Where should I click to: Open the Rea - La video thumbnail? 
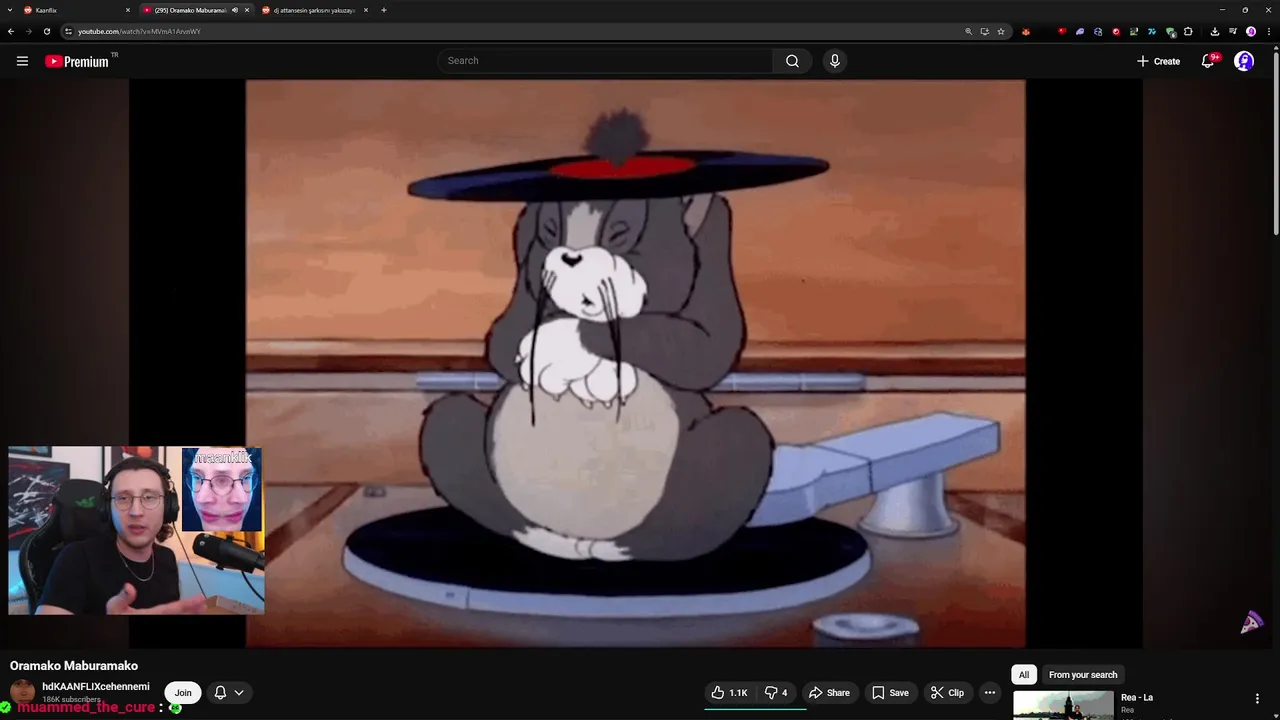[x=1063, y=705]
